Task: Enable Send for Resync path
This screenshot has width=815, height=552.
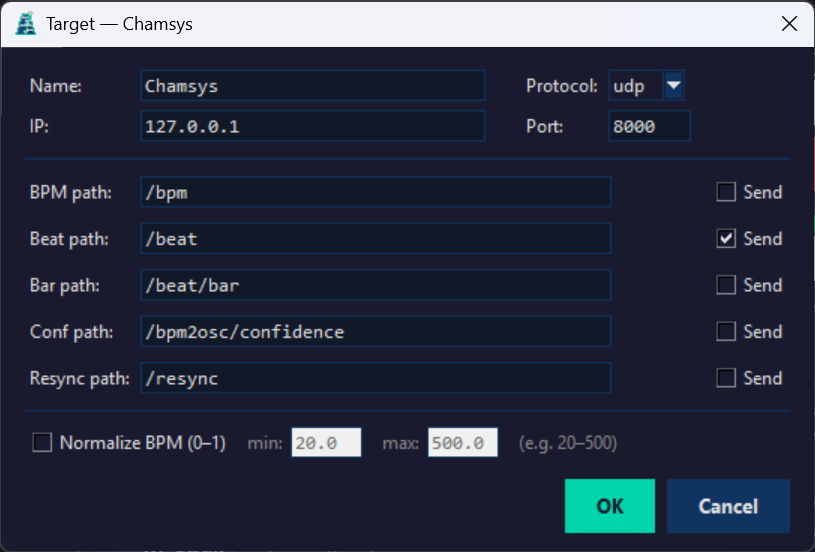Action: [726, 378]
